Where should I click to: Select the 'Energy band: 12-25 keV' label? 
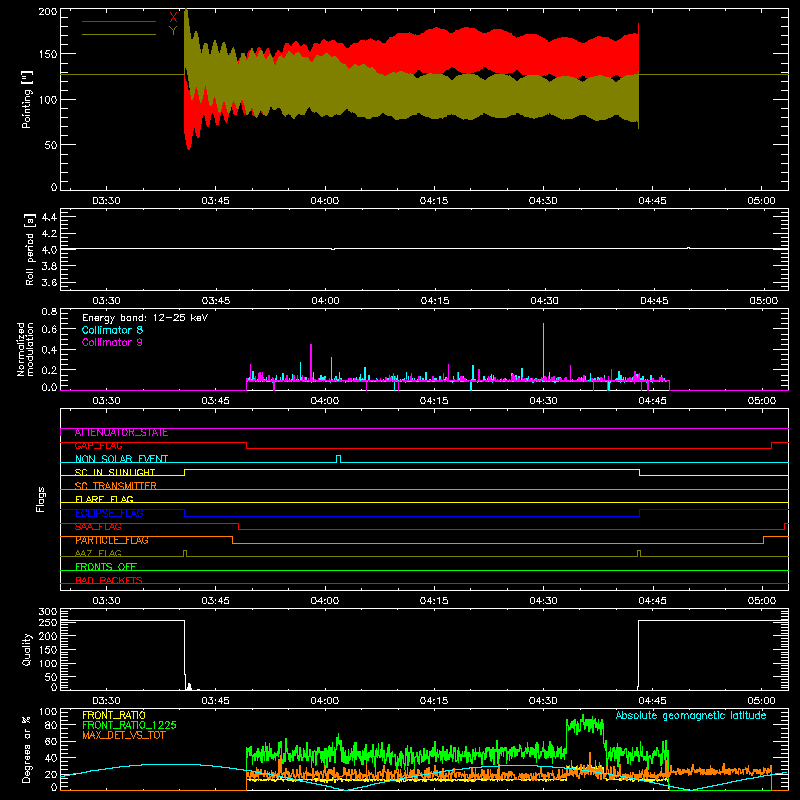(x=145, y=318)
